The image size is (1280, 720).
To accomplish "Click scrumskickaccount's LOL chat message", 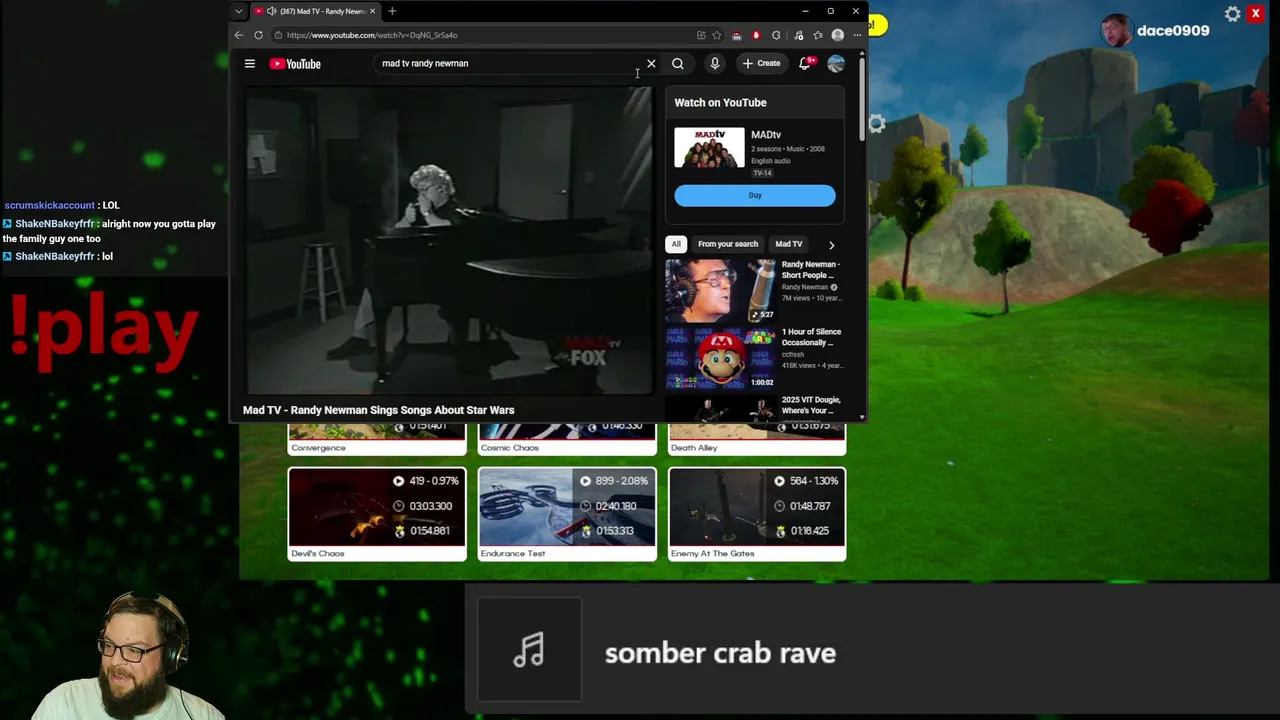I will pyautogui.click(x=62, y=205).
